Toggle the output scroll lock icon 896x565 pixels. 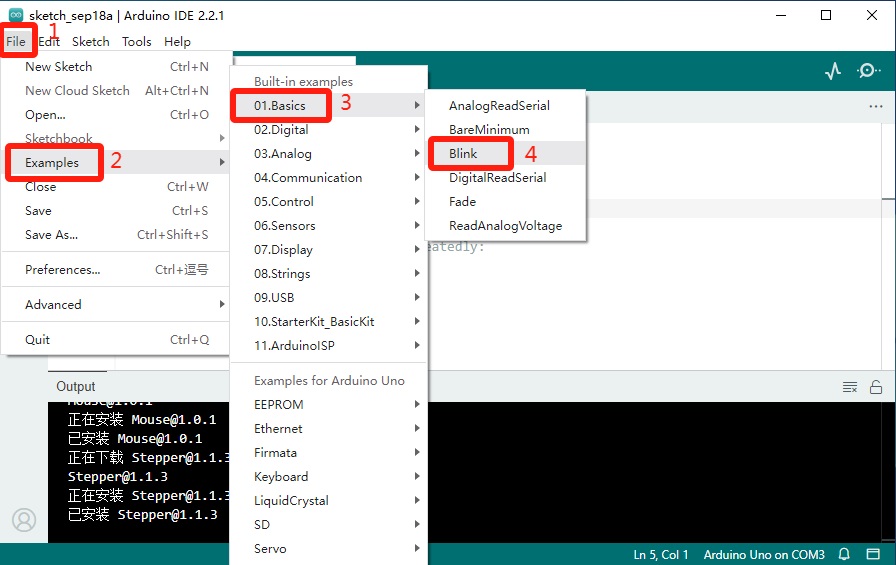tap(876, 387)
